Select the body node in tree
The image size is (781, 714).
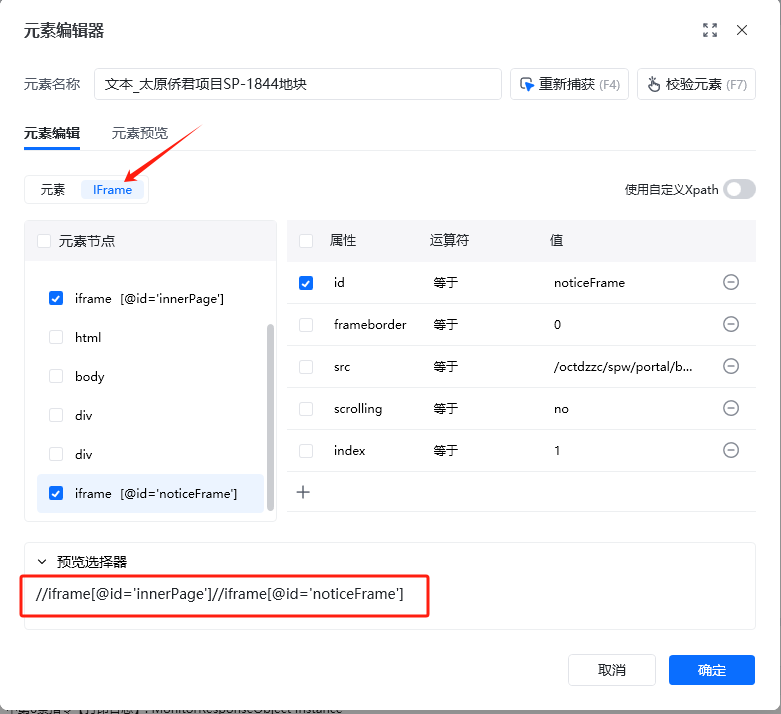click(90, 376)
